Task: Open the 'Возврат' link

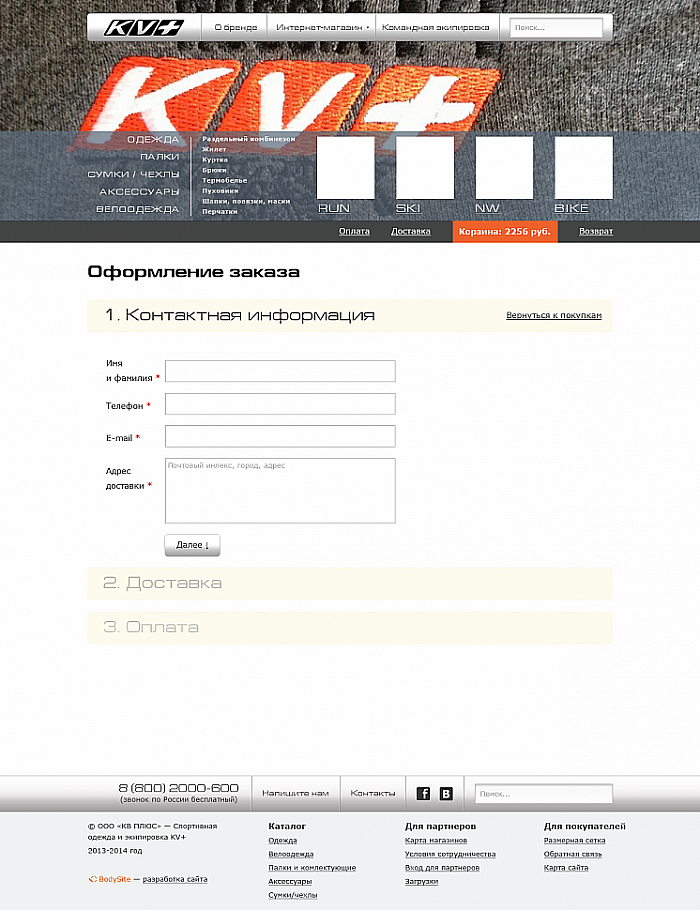Action: [x=596, y=231]
